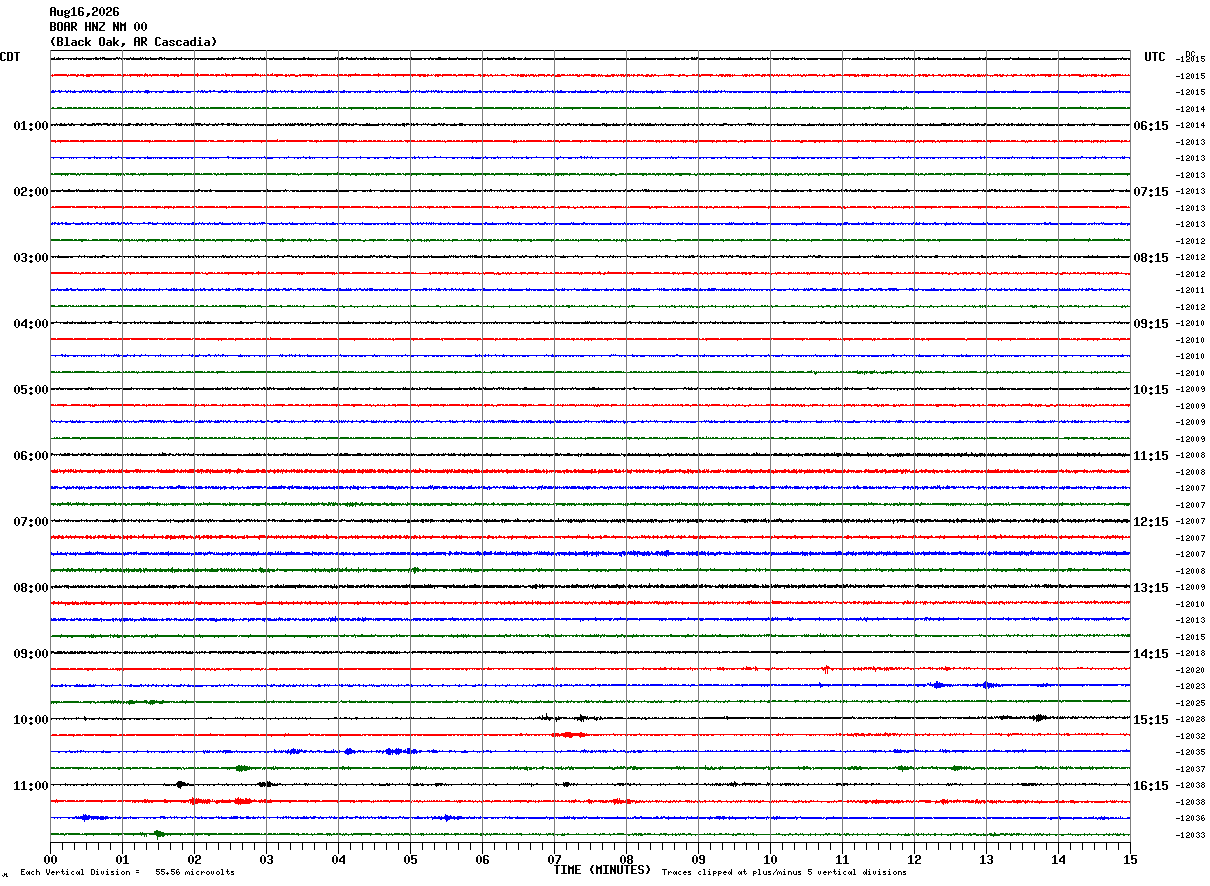Click the black signal burst on the 11:00 trace
Viewport: 1210px width, 886px height.
pos(181,785)
